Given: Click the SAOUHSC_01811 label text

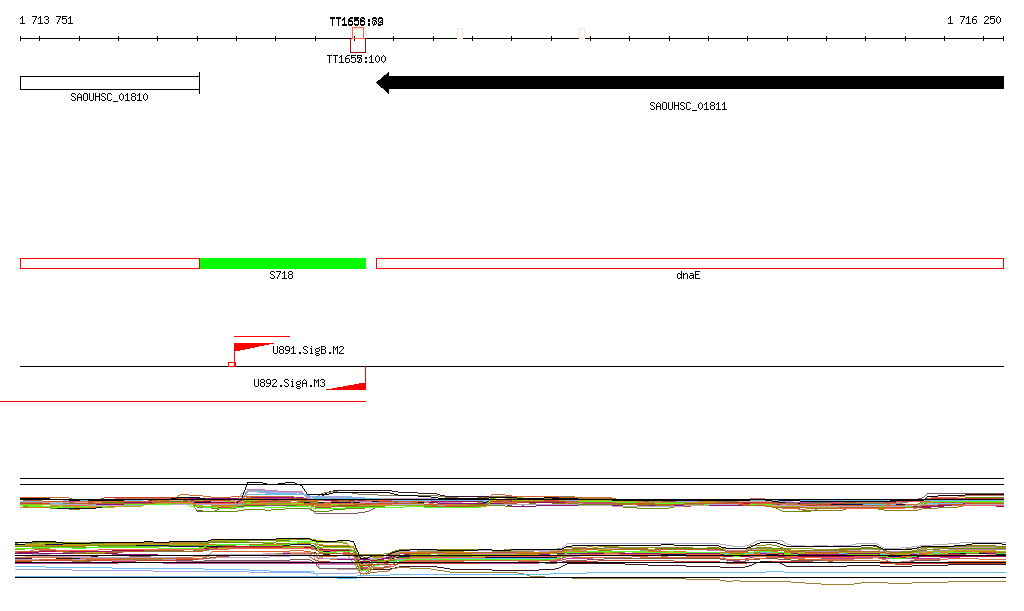Looking at the screenshot, I should coord(688,106).
